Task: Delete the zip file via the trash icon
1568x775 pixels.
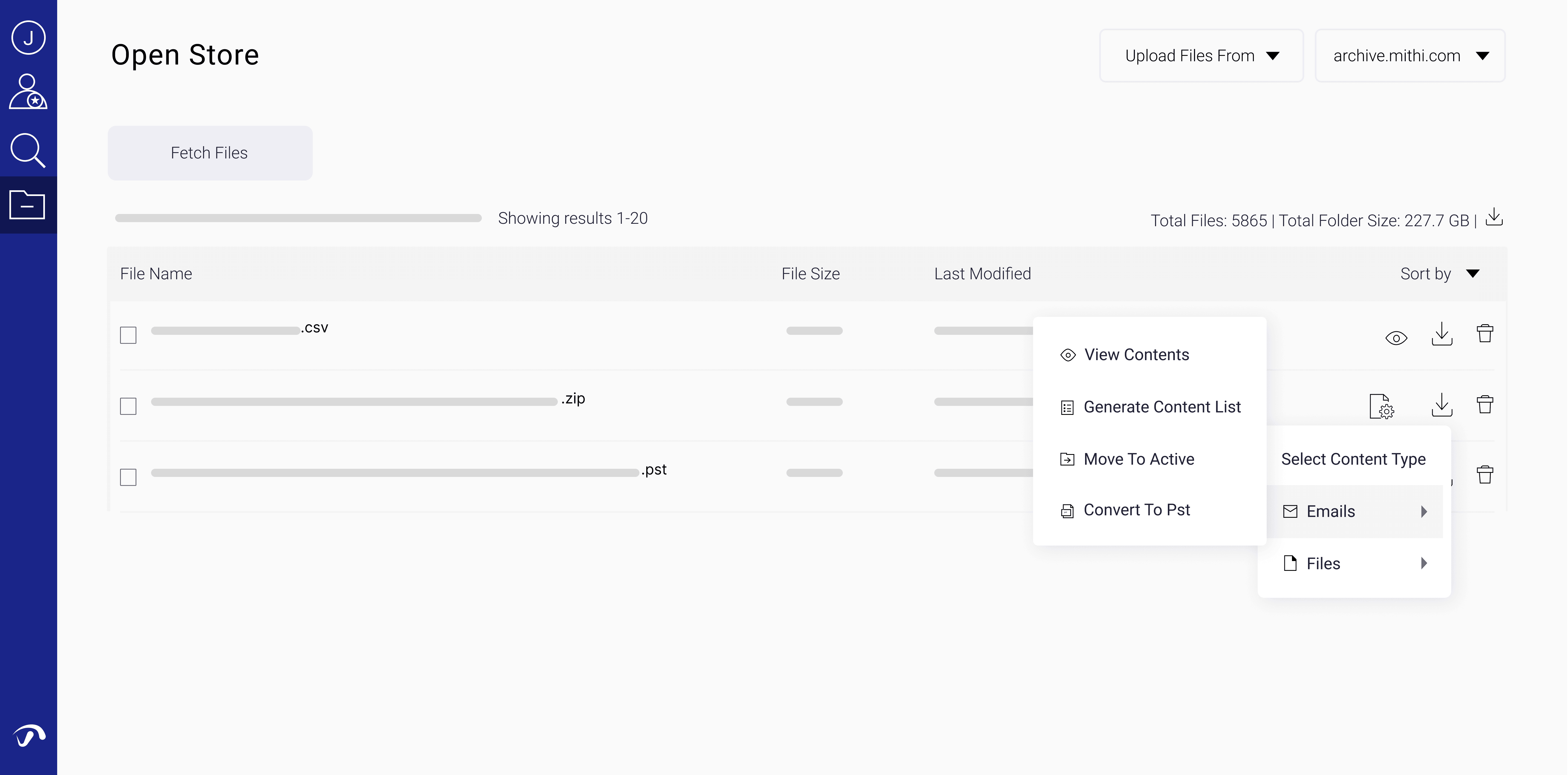Action: point(1485,404)
